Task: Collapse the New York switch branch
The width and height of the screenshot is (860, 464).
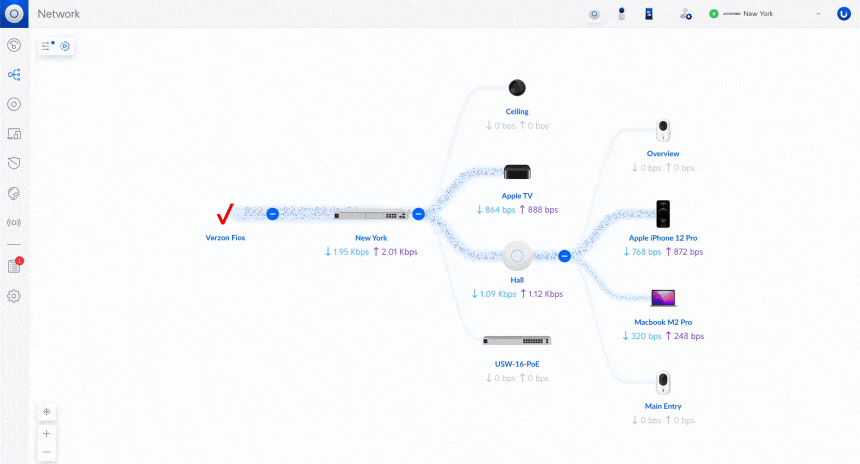Action: (418, 214)
